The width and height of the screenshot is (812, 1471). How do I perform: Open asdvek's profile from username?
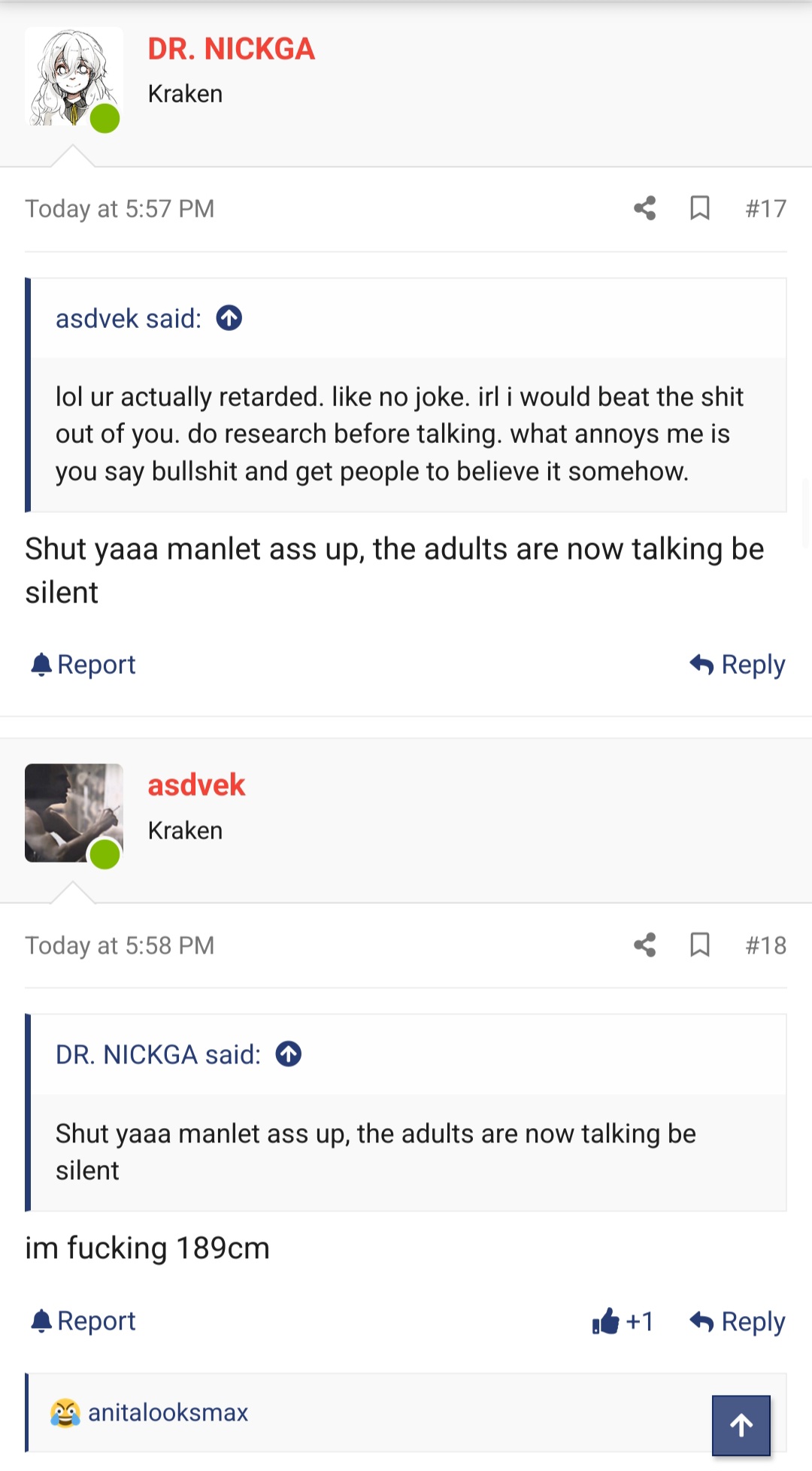click(x=196, y=785)
